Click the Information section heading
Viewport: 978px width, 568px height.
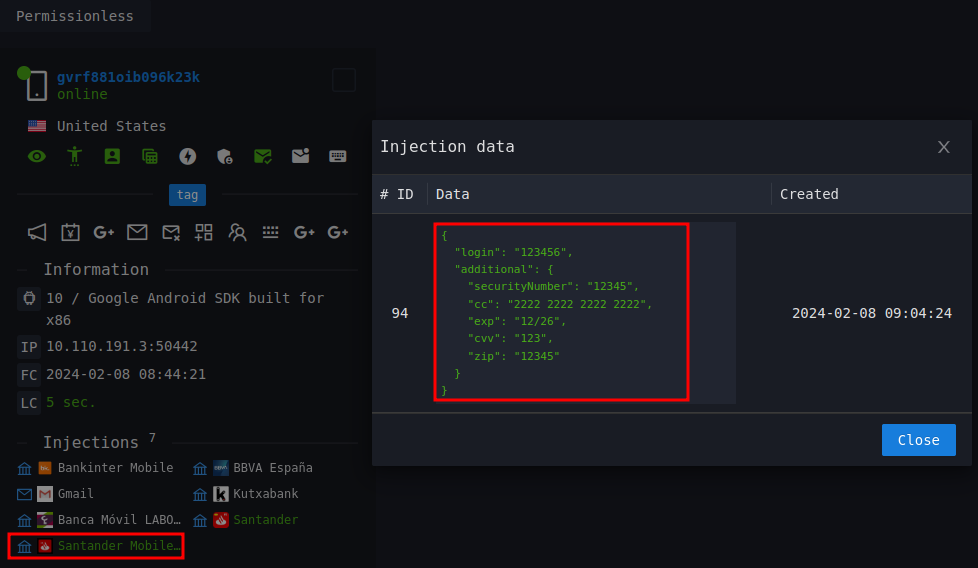click(x=96, y=269)
